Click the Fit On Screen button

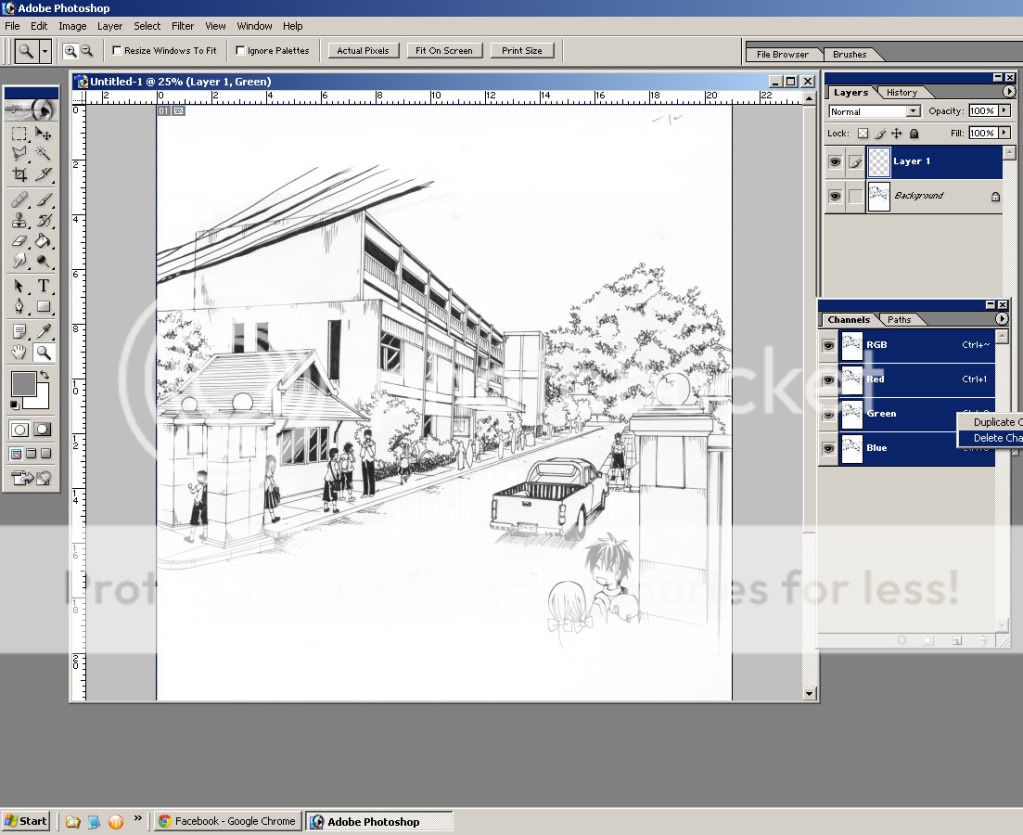pyautogui.click(x=444, y=51)
